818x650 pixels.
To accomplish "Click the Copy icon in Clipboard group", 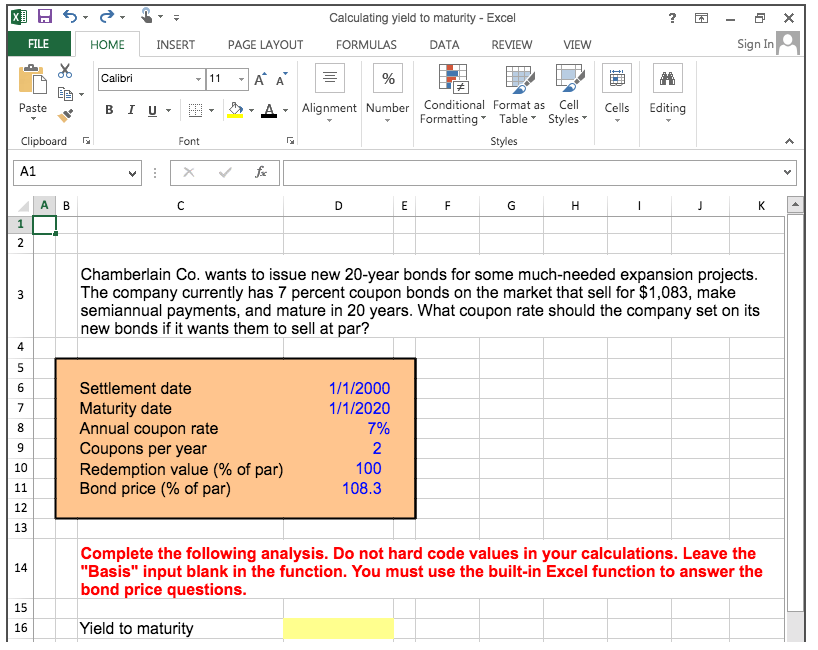I will click(x=64, y=93).
